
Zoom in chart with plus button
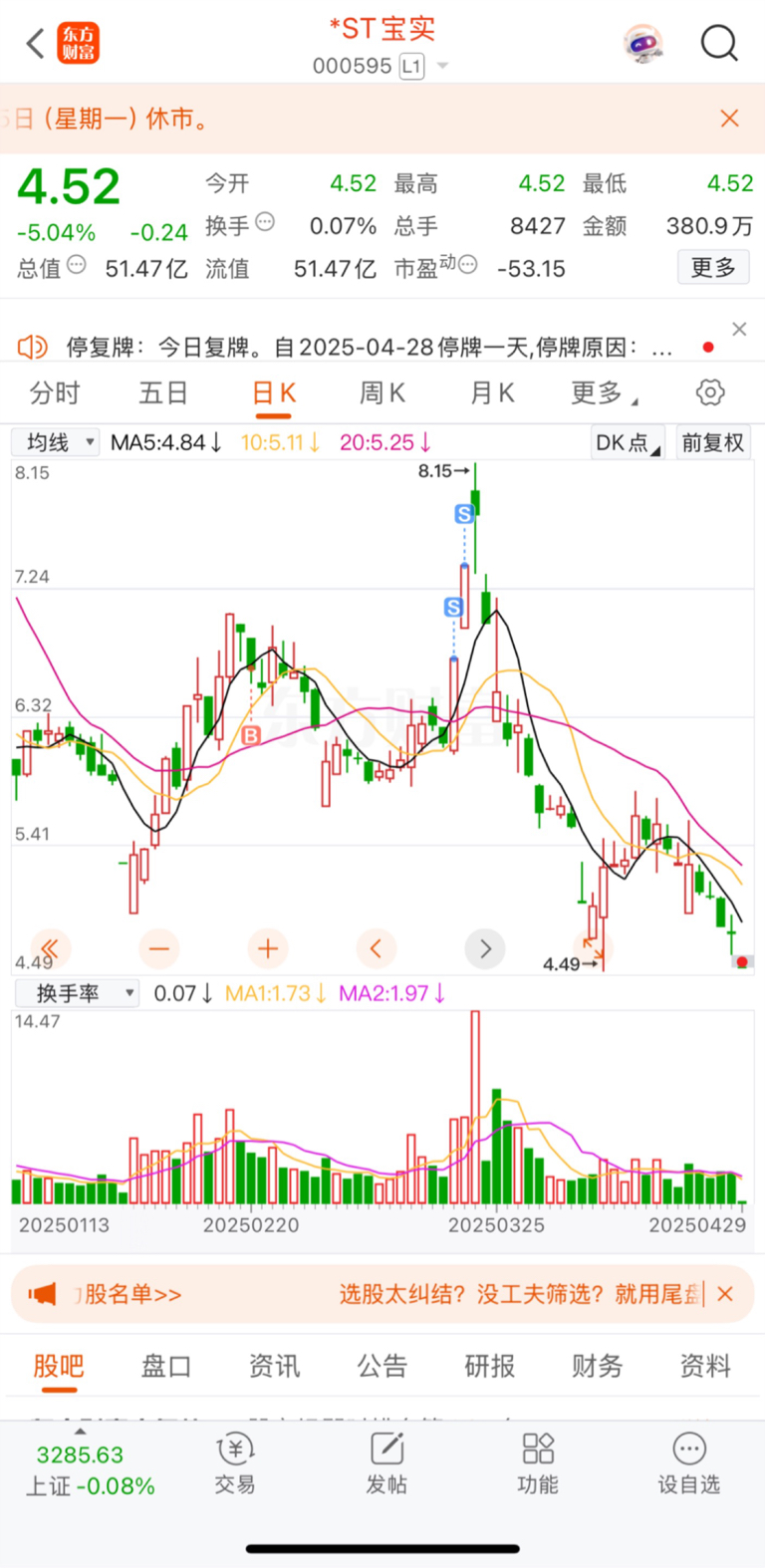click(x=267, y=948)
